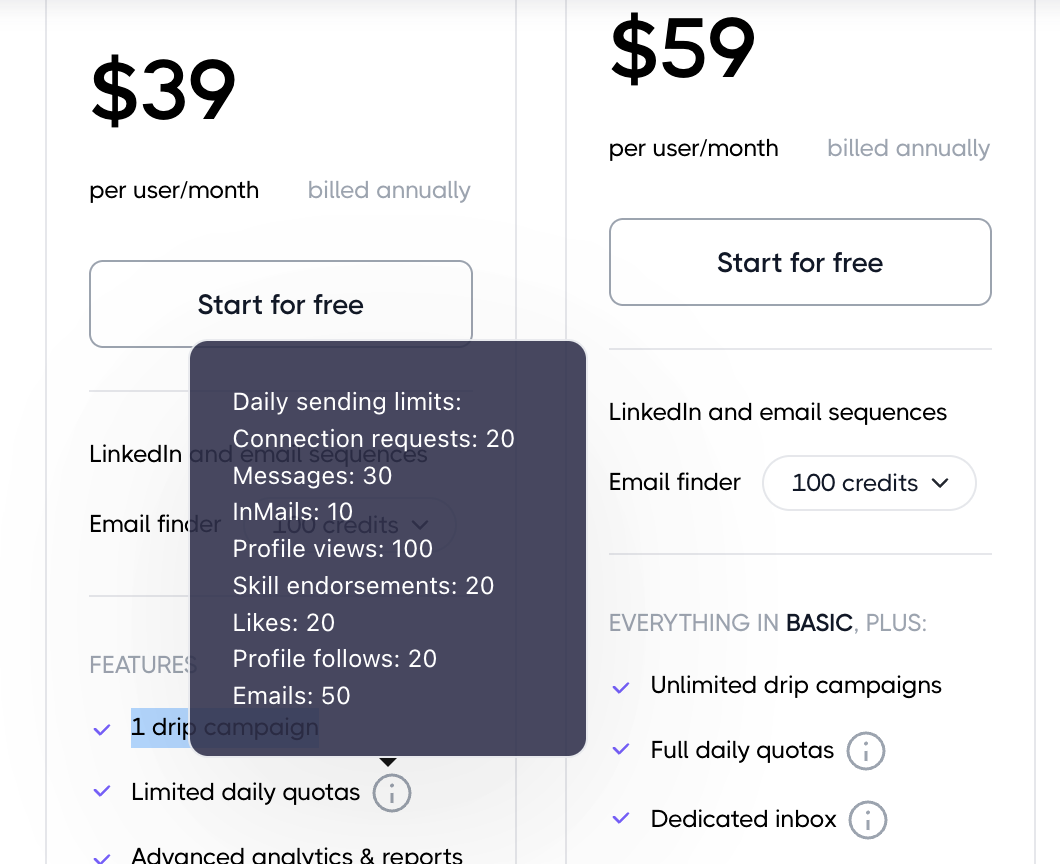Click the Unlimited drip campaigns feature label
The image size is (1060, 864).
pyautogui.click(x=796, y=686)
